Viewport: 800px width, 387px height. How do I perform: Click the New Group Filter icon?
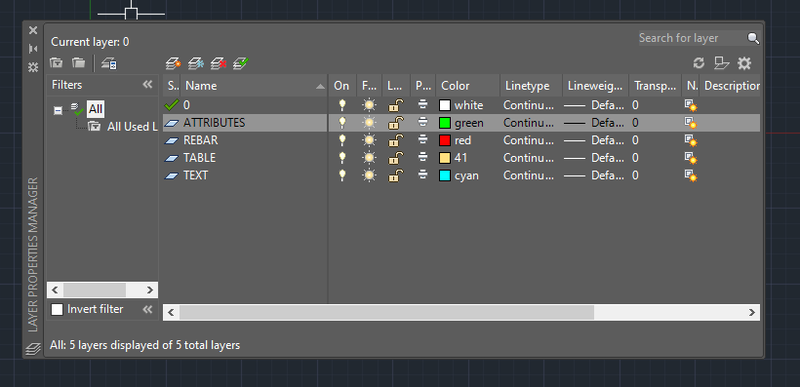point(78,63)
